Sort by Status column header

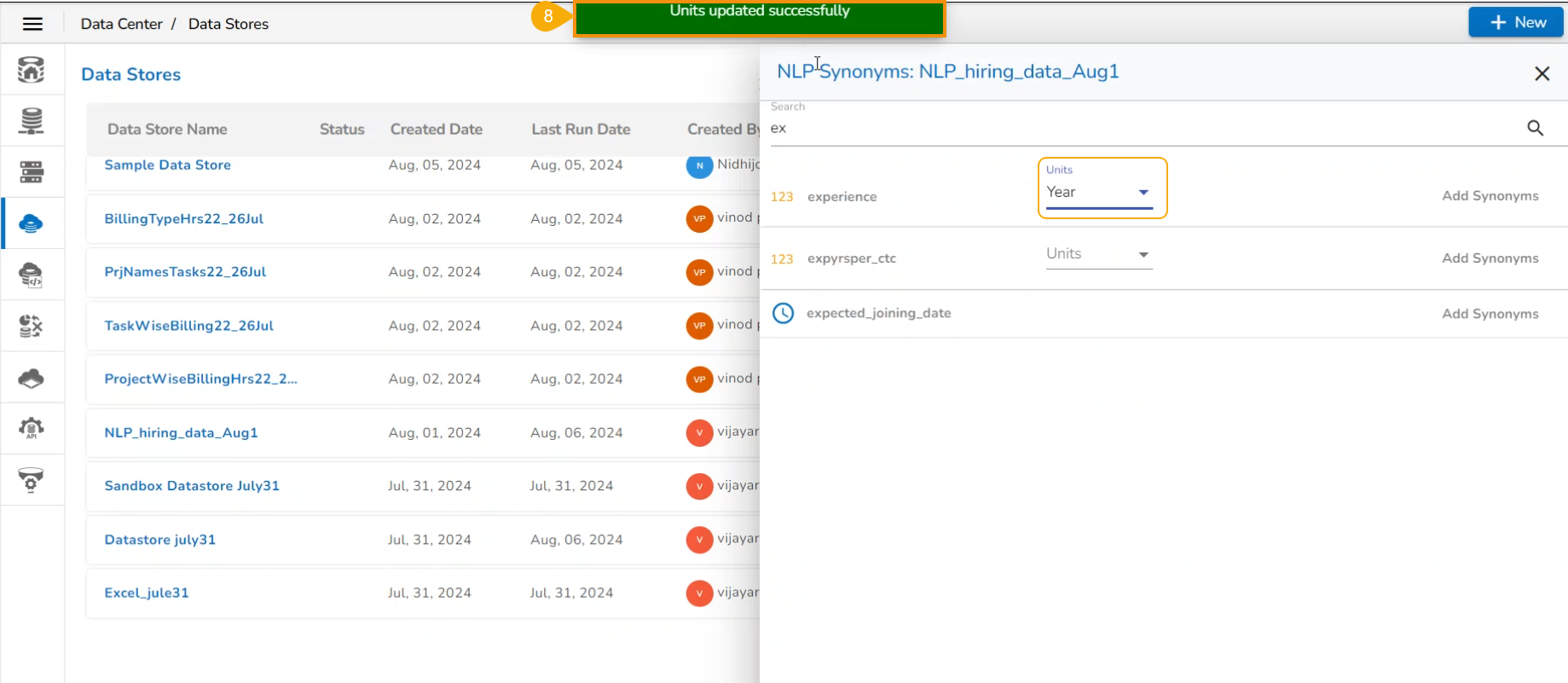[x=342, y=130]
